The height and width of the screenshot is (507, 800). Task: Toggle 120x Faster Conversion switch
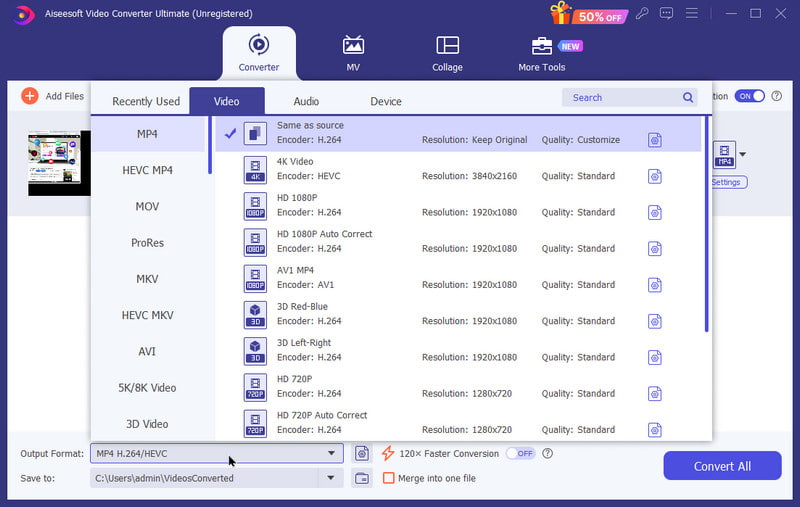pyautogui.click(x=520, y=453)
